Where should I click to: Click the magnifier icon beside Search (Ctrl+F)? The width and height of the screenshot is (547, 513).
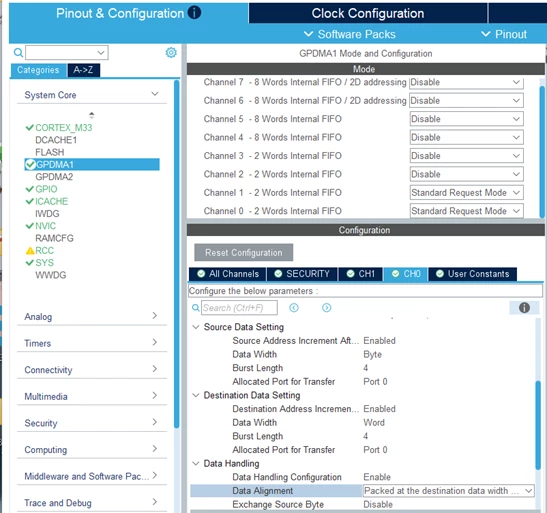(196, 308)
